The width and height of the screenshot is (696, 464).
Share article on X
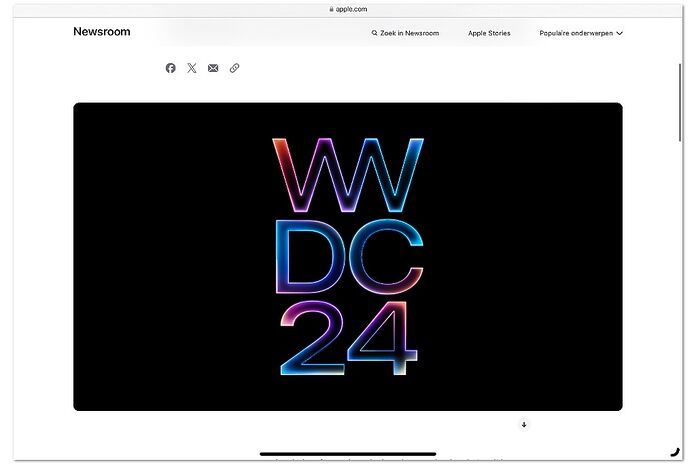coord(192,68)
